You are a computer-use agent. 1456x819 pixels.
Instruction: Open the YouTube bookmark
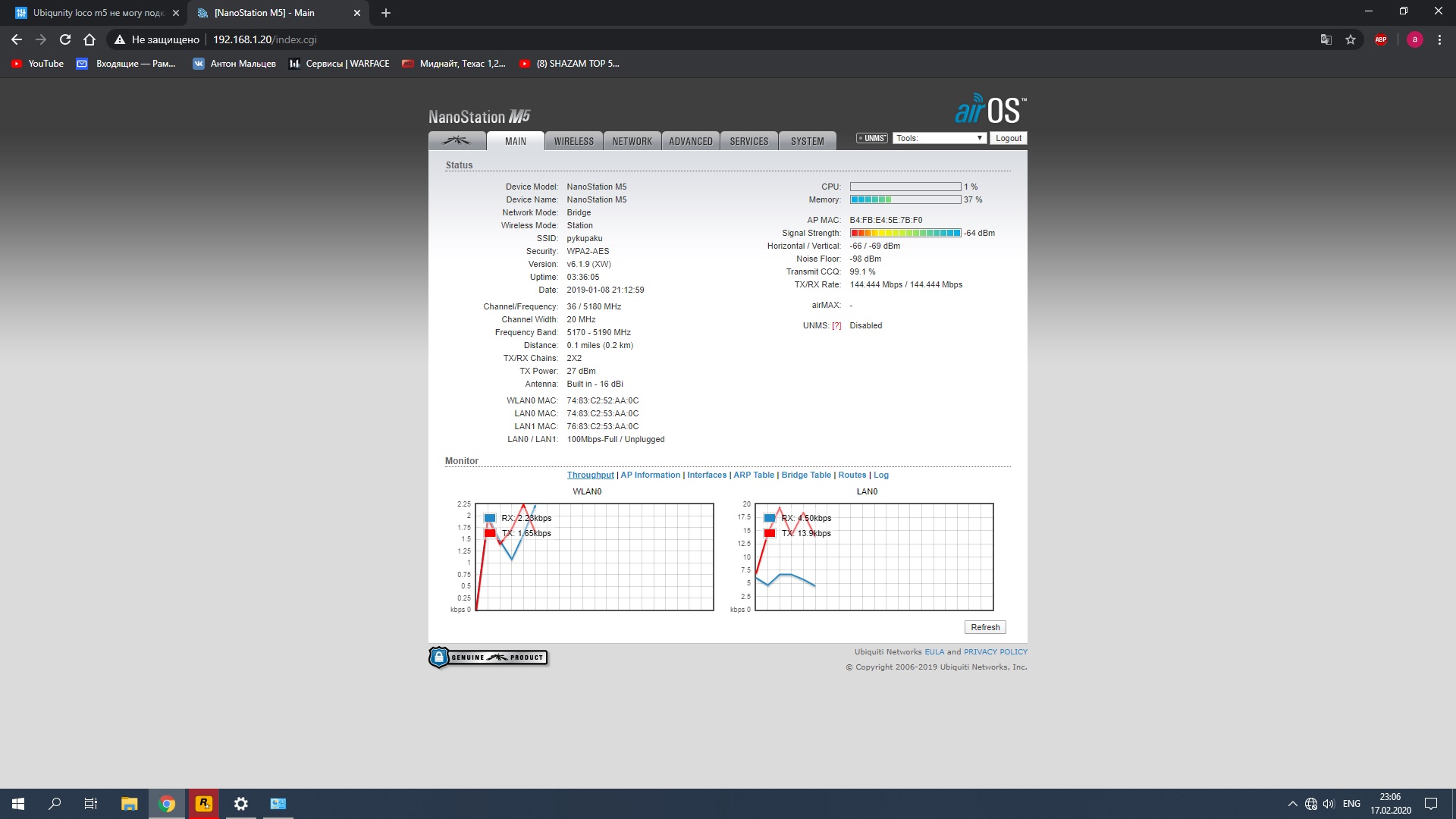(x=37, y=64)
